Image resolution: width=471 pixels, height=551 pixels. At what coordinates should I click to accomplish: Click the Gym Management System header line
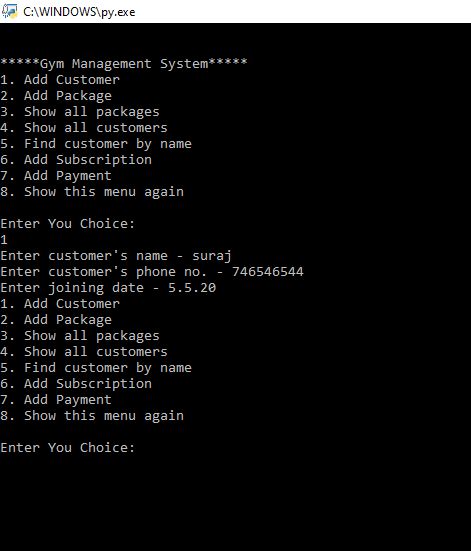(x=124, y=64)
